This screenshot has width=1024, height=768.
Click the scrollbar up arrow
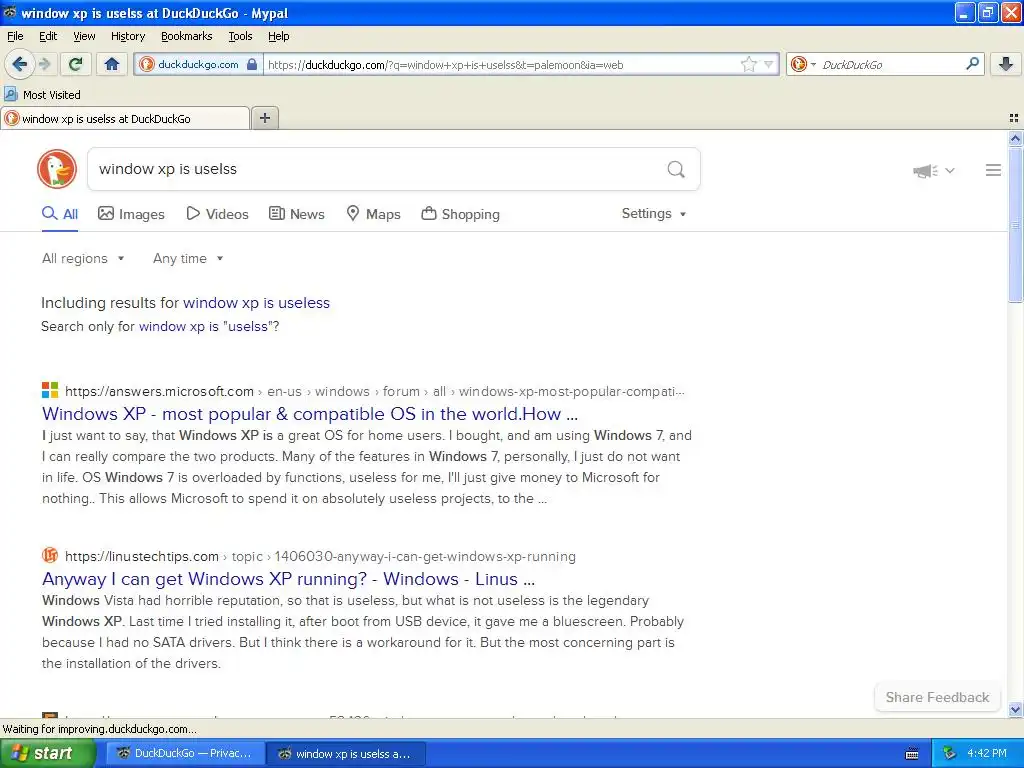click(x=1015, y=138)
